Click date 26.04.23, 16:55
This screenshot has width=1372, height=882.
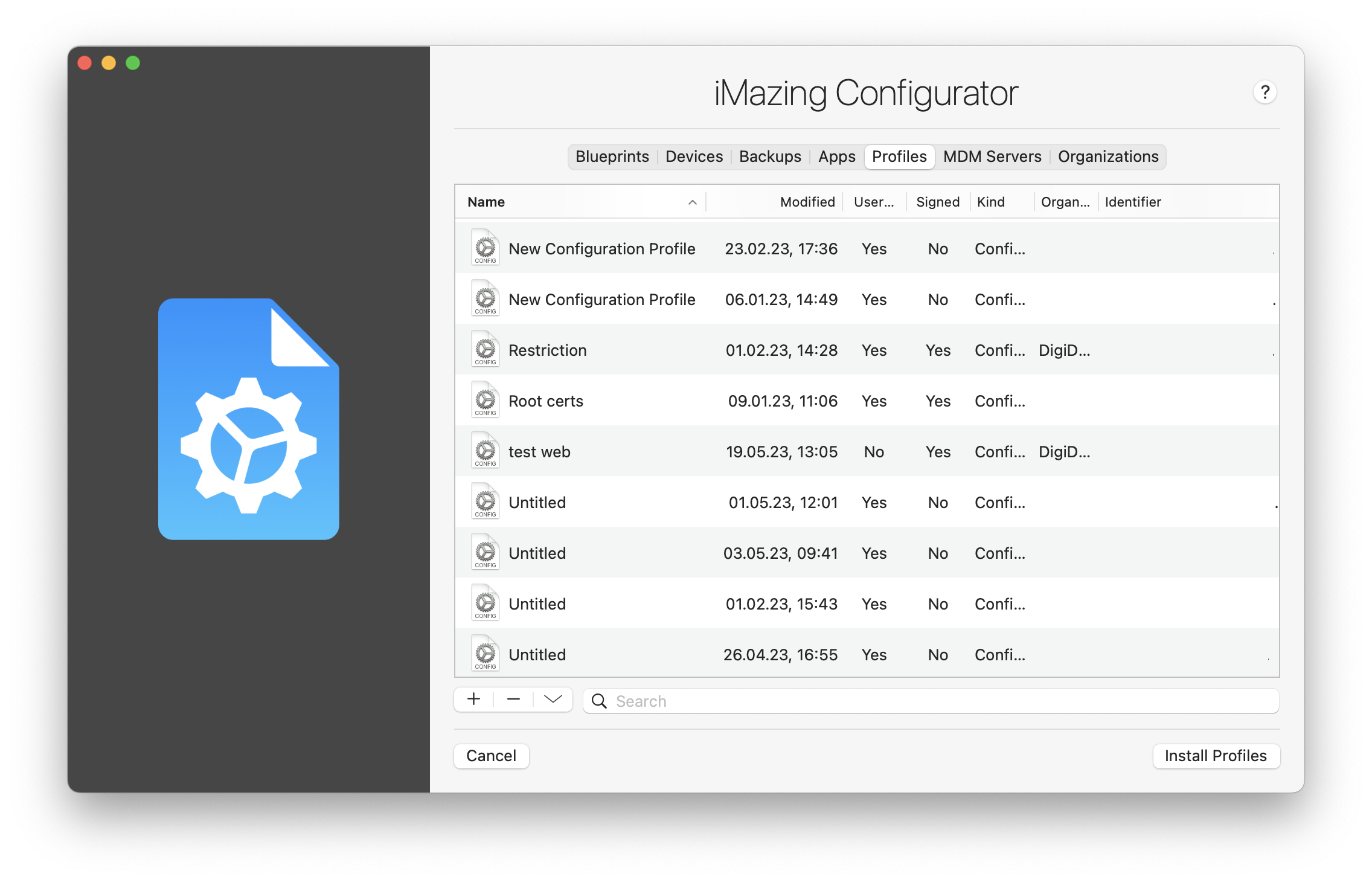click(780, 655)
